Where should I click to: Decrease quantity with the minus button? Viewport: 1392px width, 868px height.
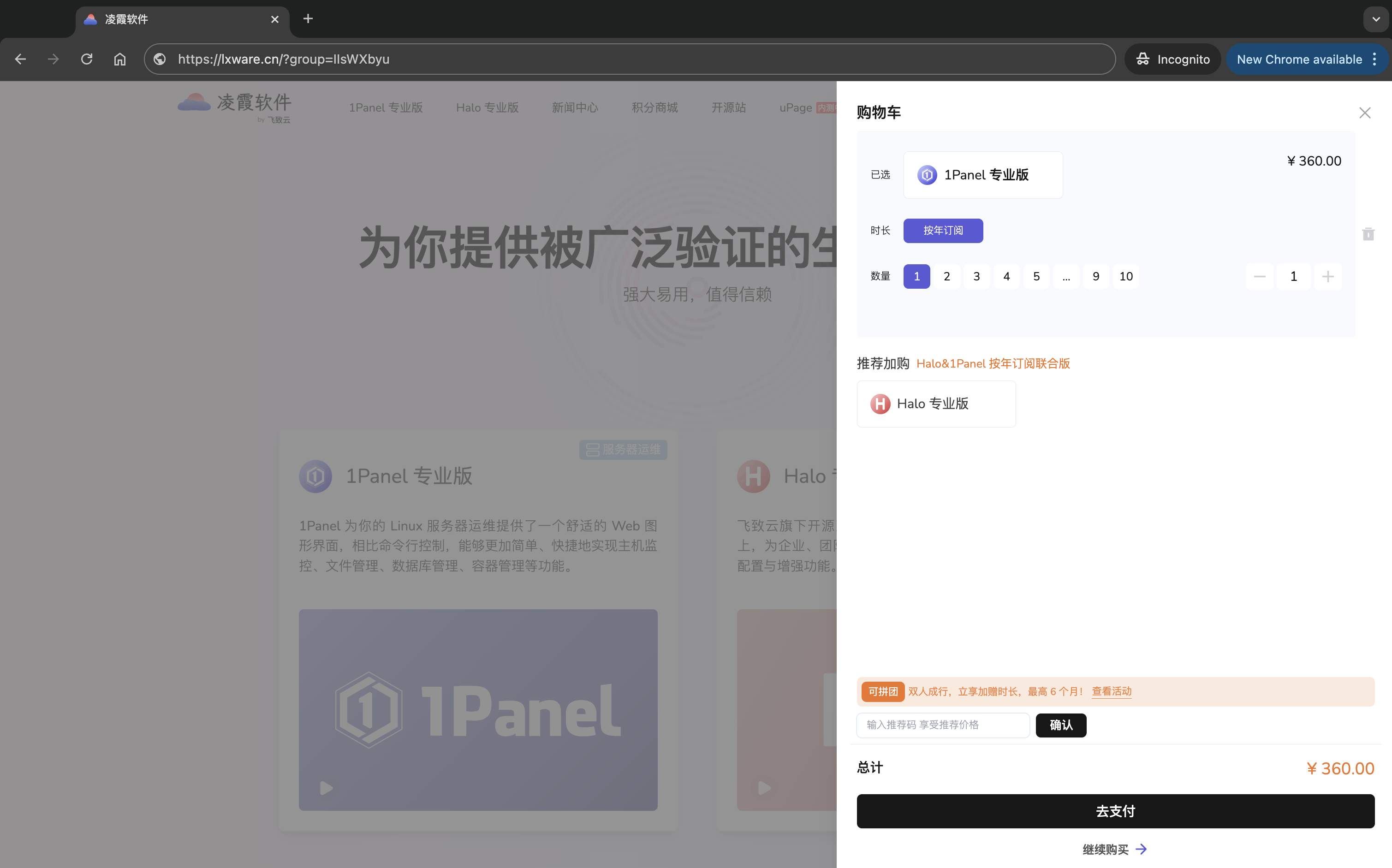[1260, 277]
